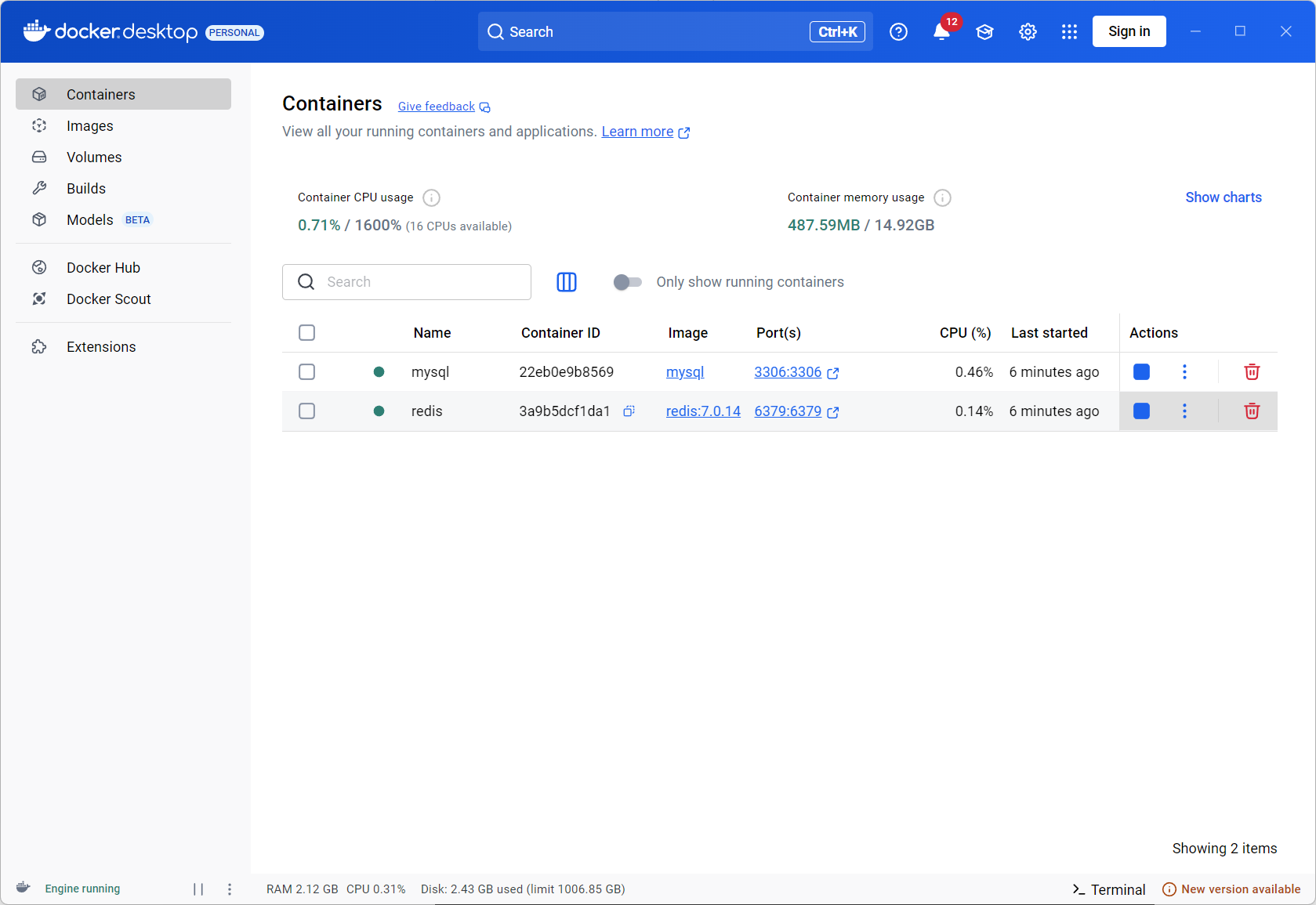This screenshot has width=1316, height=905.
Task: Open mysql row more actions menu
Action: [x=1184, y=372]
